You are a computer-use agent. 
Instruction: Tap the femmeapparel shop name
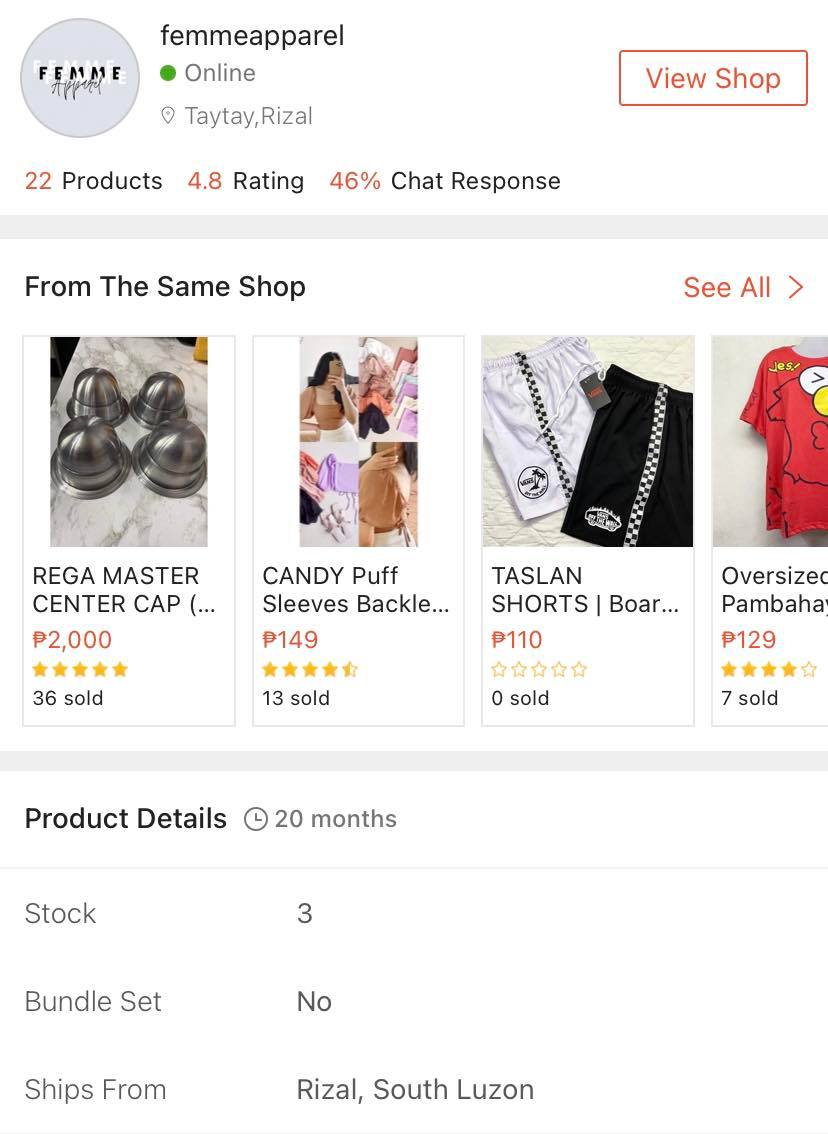point(252,35)
